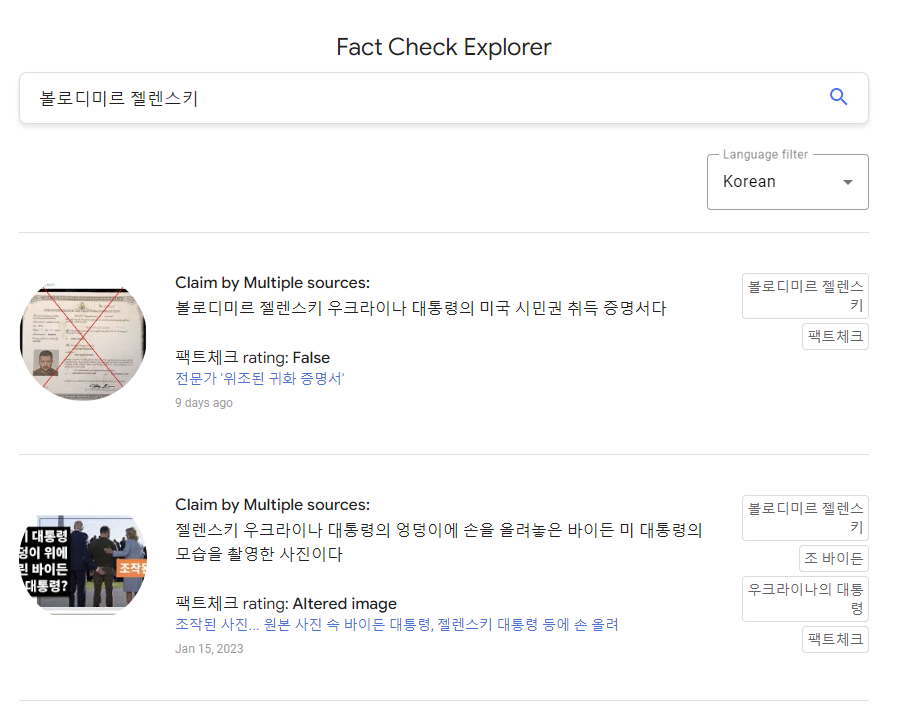Click the claim text about 바이든 미 대통령의 모습
This screenshot has width=915, height=713.
click(439, 542)
